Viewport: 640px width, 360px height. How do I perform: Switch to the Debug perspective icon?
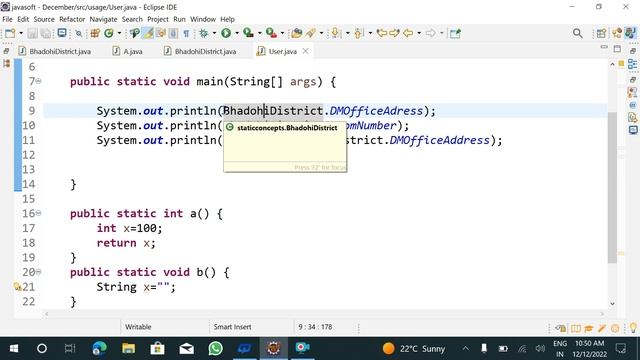coord(617,33)
